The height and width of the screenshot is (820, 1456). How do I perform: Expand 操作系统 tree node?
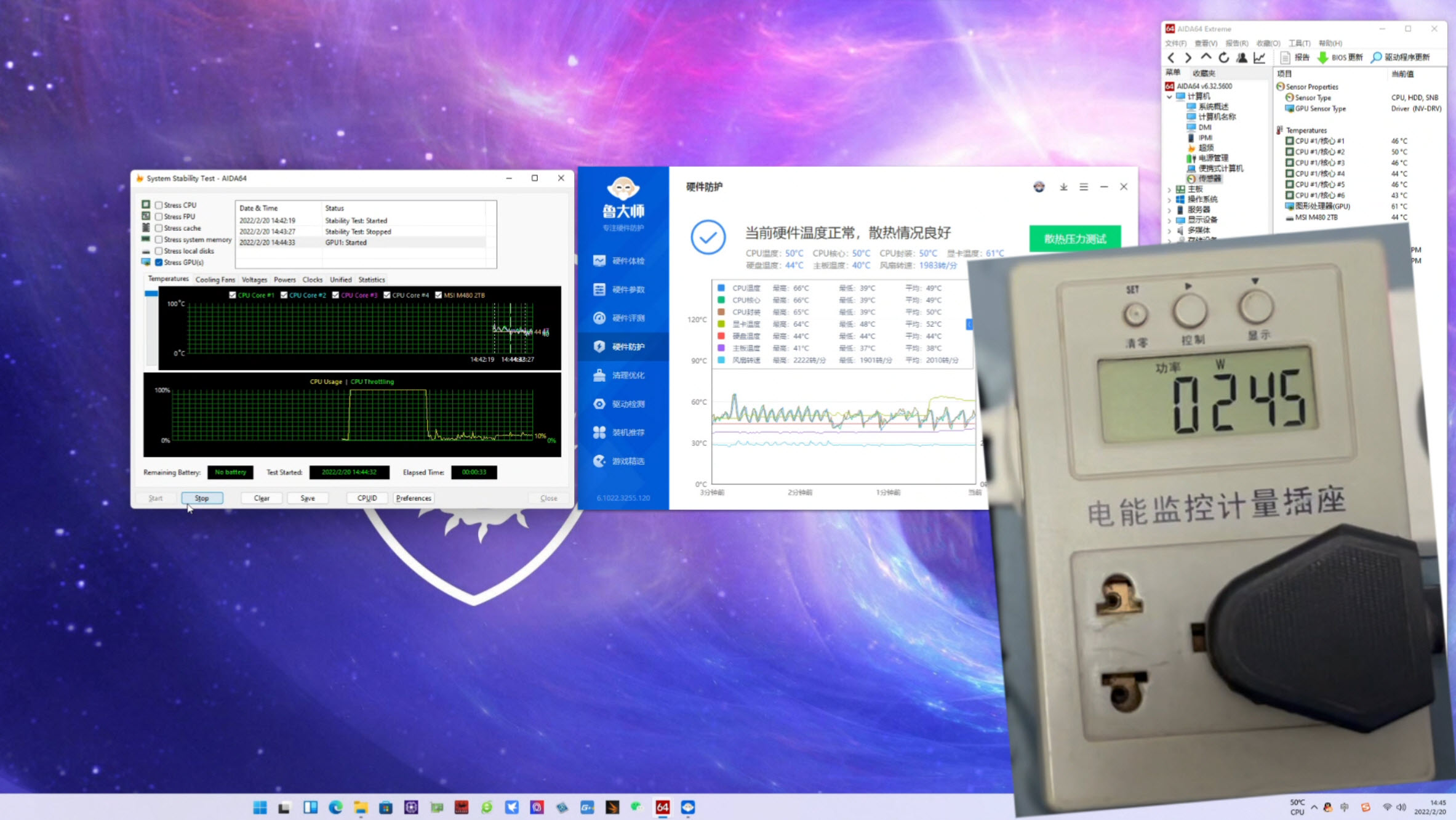[1169, 199]
